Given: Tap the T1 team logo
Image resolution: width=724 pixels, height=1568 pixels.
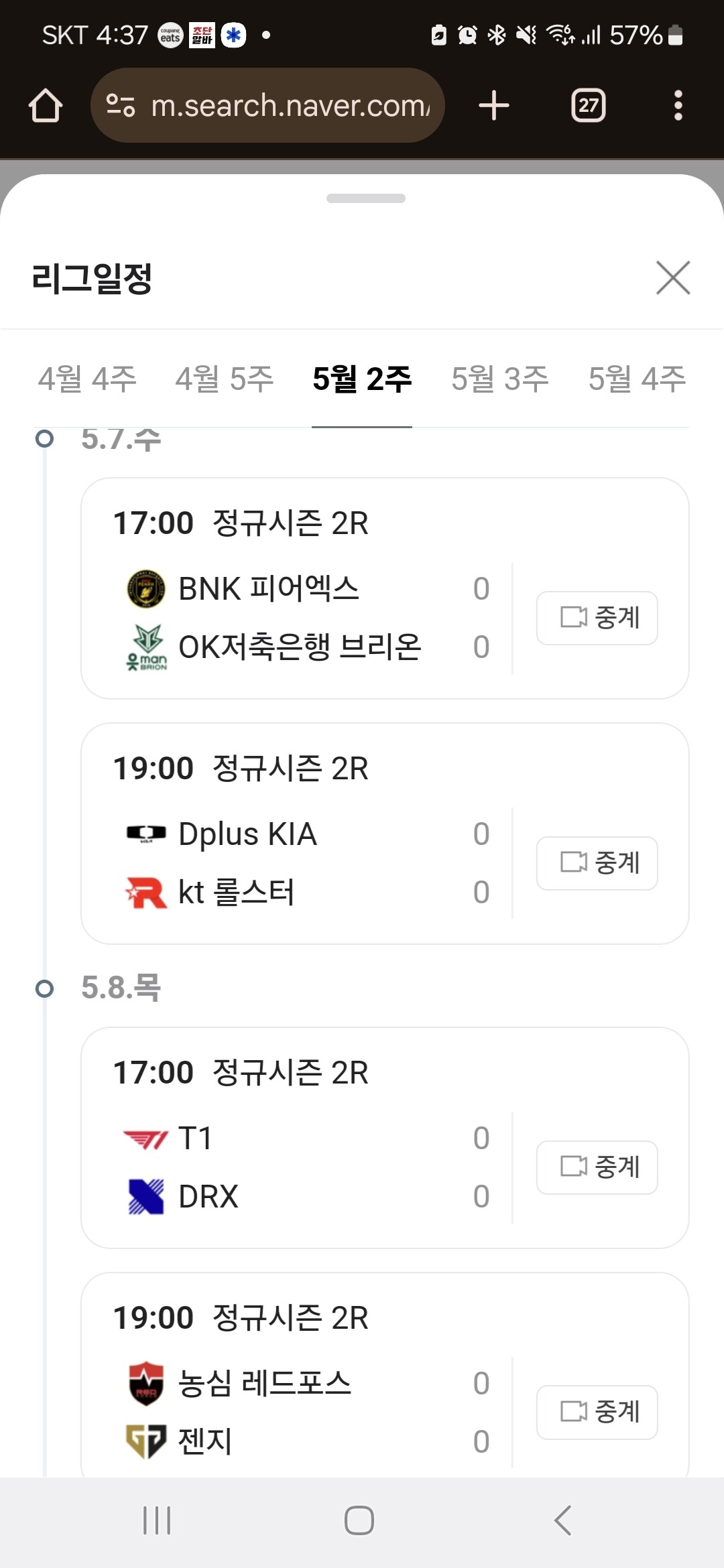Looking at the screenshot, I should click(x=146, y=1138).
